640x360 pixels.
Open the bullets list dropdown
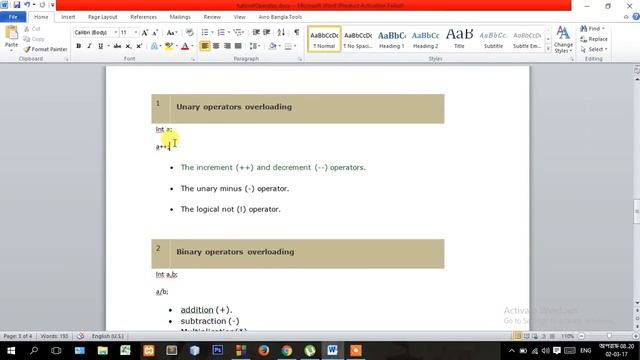point(213,33)
